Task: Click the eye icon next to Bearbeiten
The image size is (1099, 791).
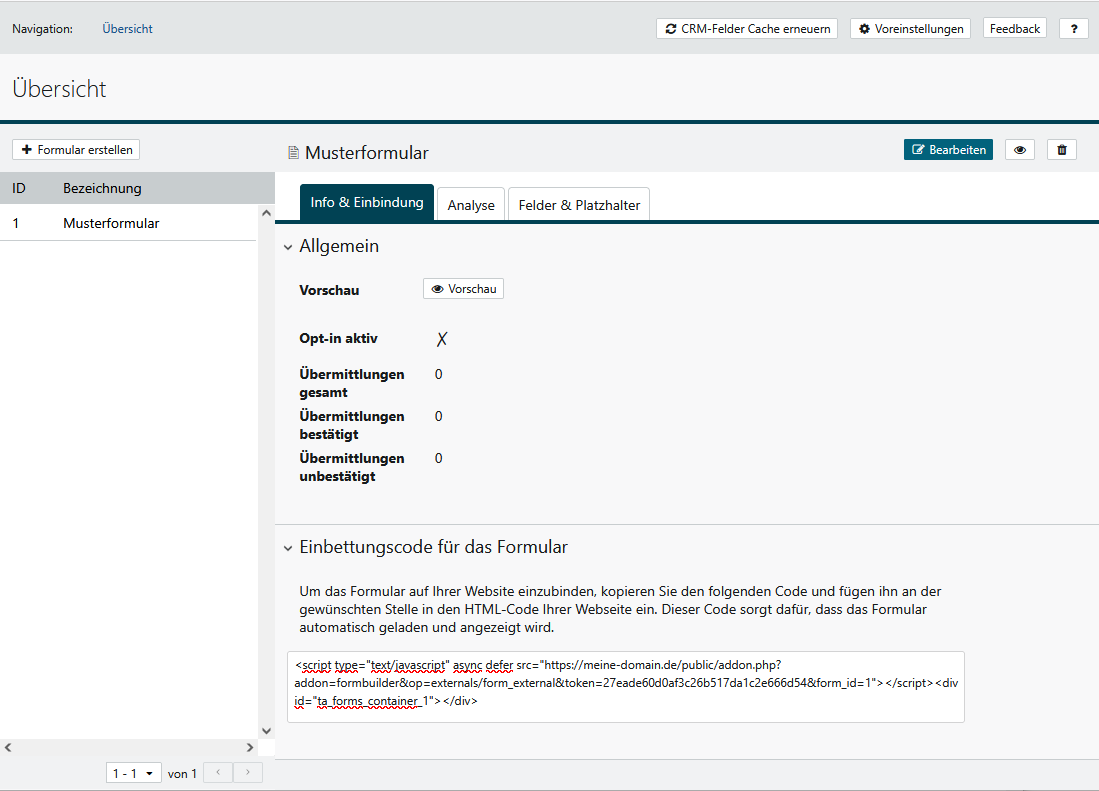Action: click(x=1020, y=150)
